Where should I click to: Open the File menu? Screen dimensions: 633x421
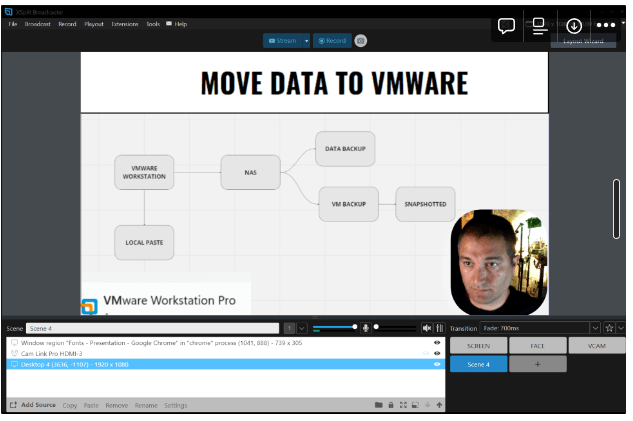click(x=13, y=24)
